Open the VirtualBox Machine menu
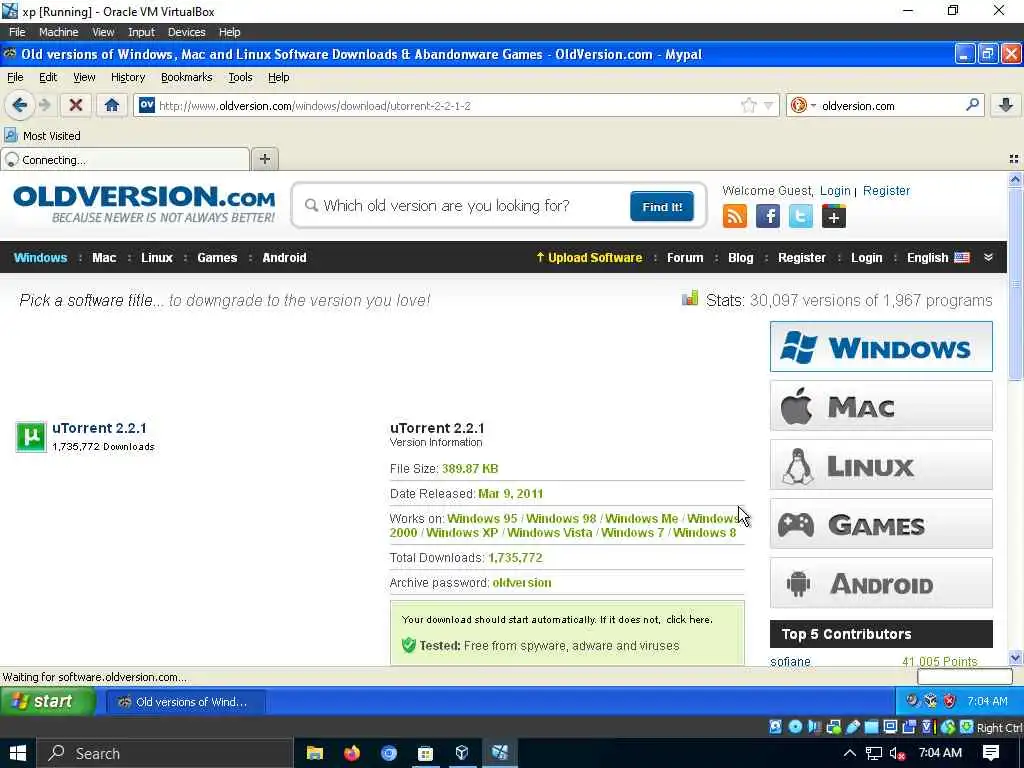This screenshot has height=768, width=1024. 58,32
